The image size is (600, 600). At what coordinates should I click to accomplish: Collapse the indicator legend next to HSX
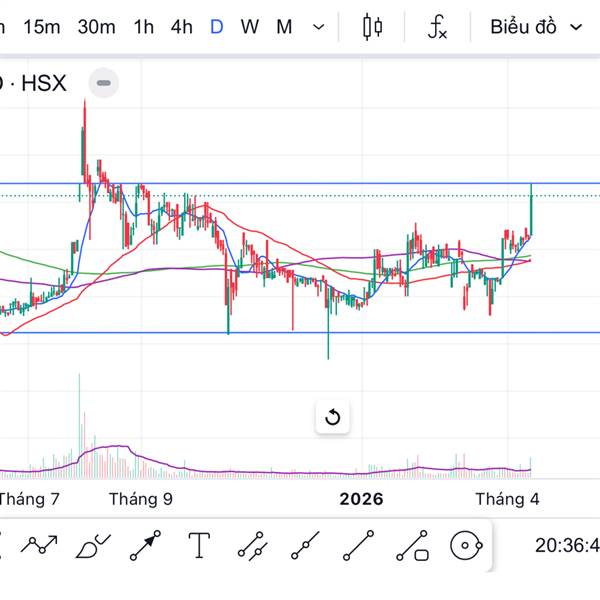[104, 83]
